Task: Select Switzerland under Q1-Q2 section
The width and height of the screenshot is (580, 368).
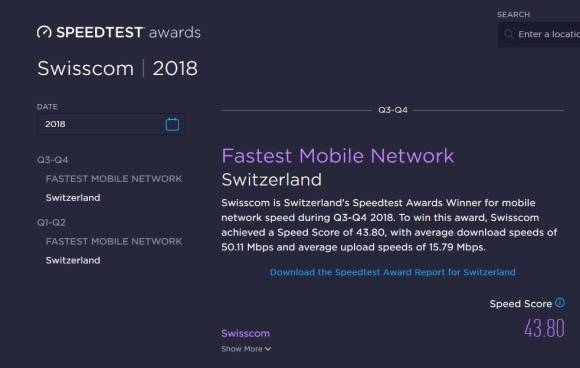Action: pyautogui.click(x=73, y=260)
